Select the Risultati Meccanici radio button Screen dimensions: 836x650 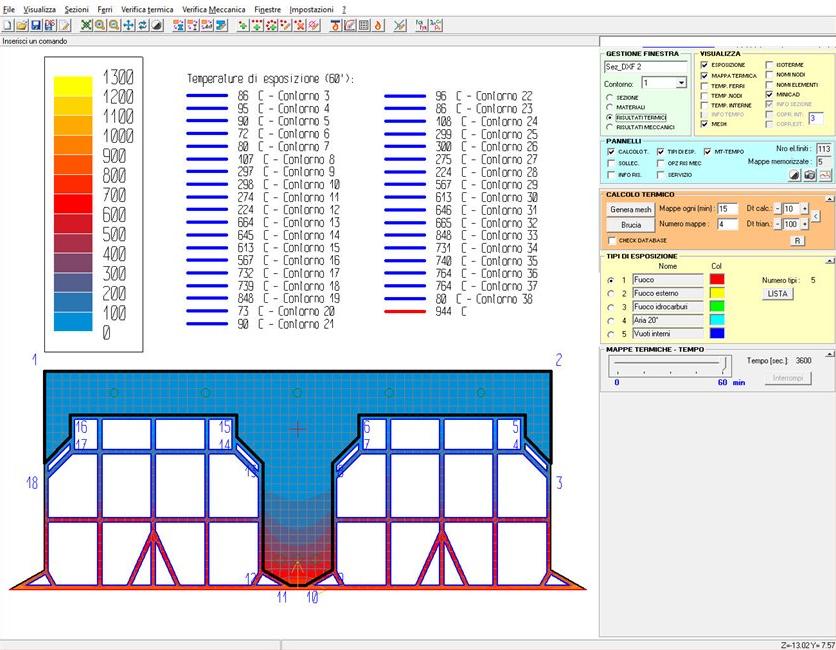(610, 128)
